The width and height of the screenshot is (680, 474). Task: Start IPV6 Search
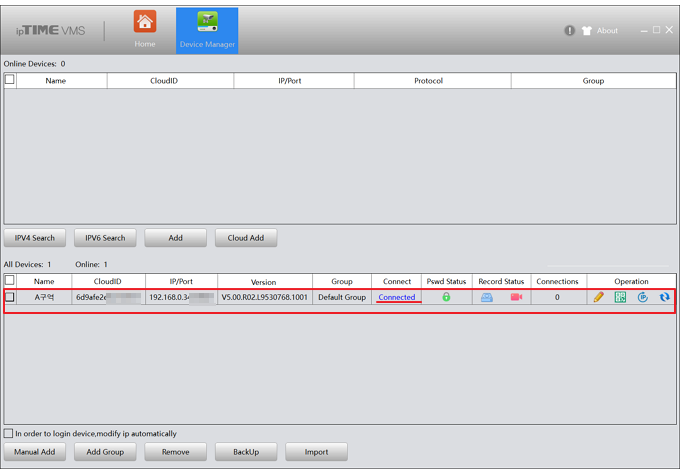click(x=105, y=238)
